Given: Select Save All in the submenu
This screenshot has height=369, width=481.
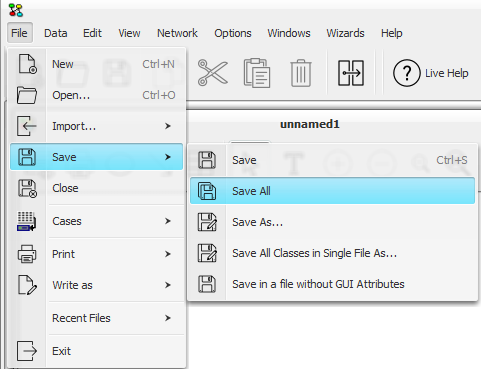Looking at the screenshot, I should point(332,191).
